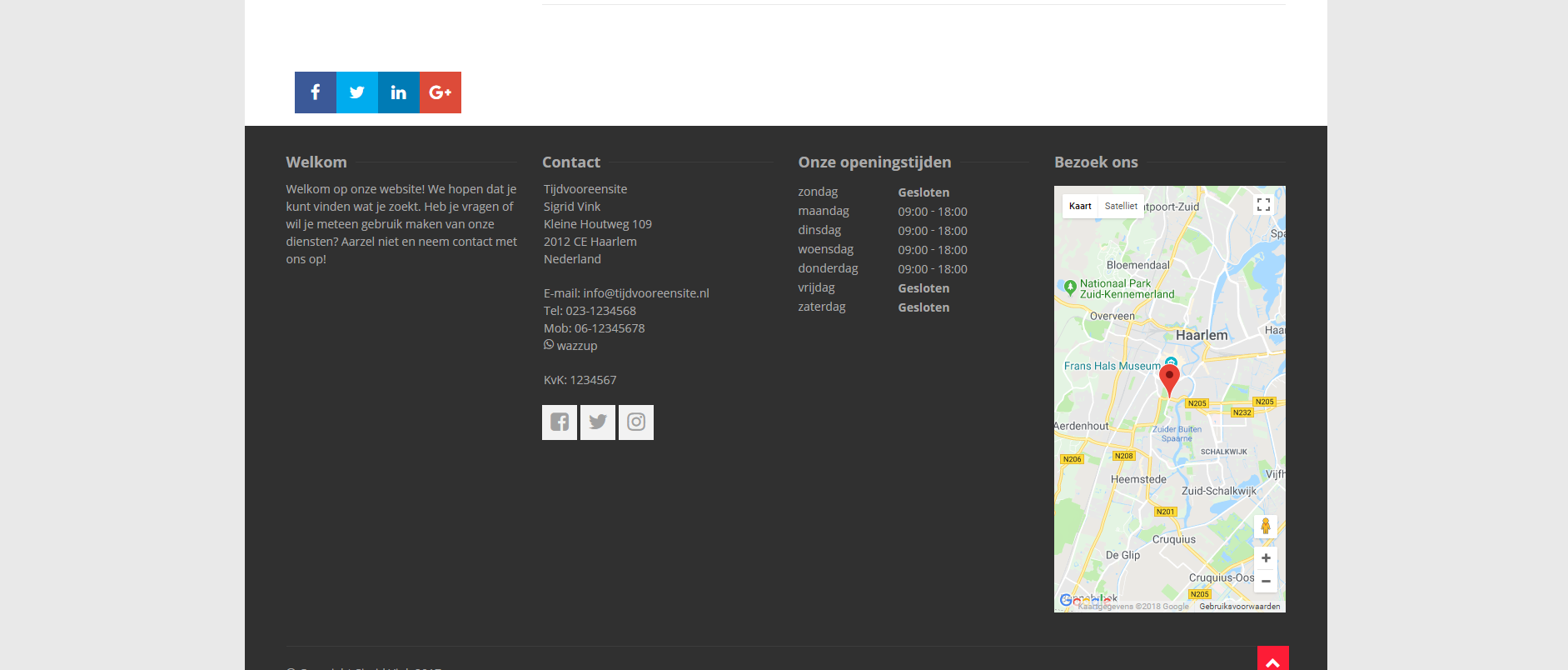Click email info@tijdvooreensite.nl
This screenshot has width=1568, height=670.
coord(646,293)
